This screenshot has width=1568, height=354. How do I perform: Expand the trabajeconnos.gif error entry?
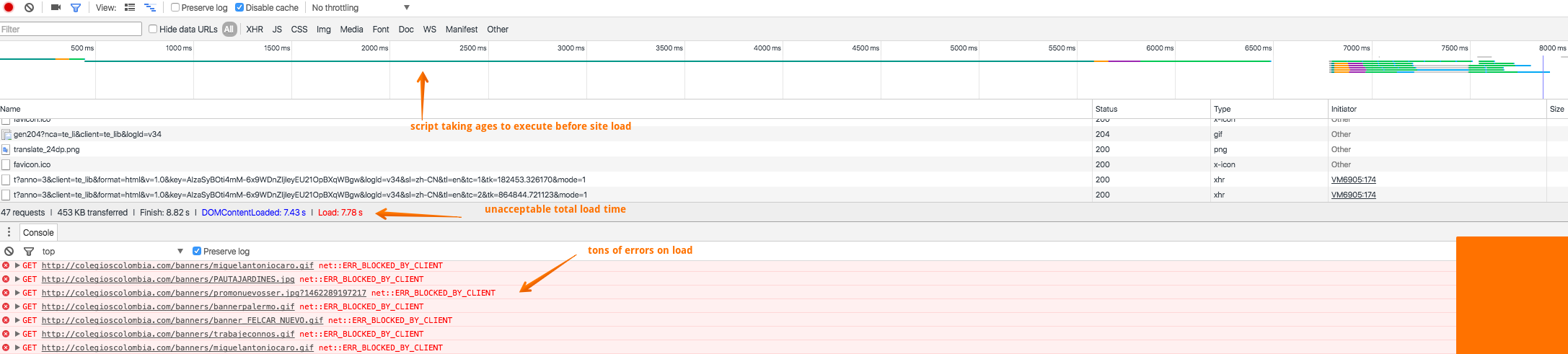point(17,334)
